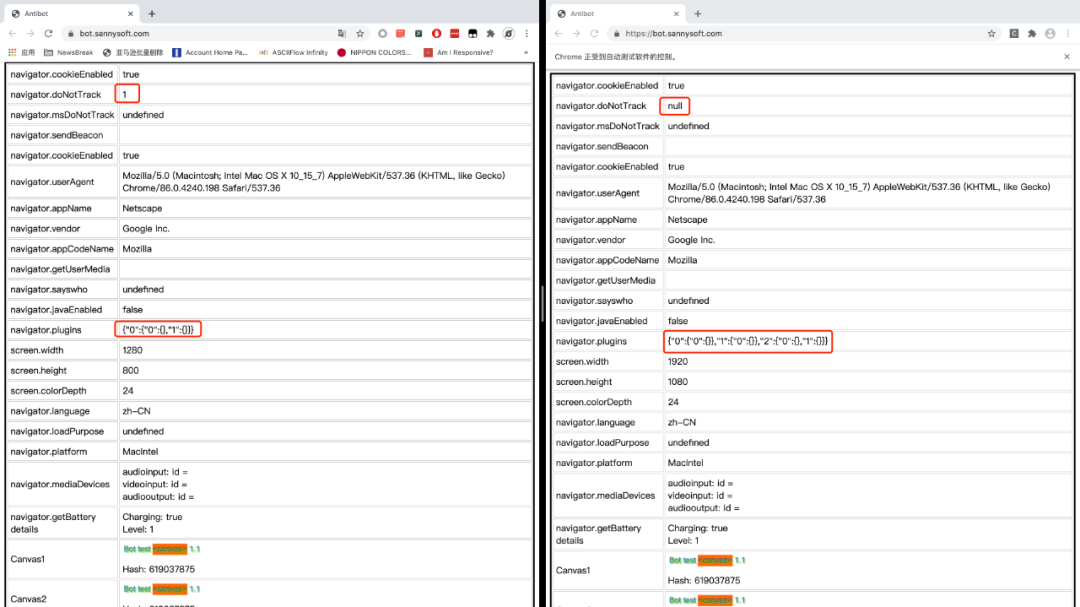The image size is (1080, 607).
Task: Click the screen.width value 1280
Action: pos(132,350)
